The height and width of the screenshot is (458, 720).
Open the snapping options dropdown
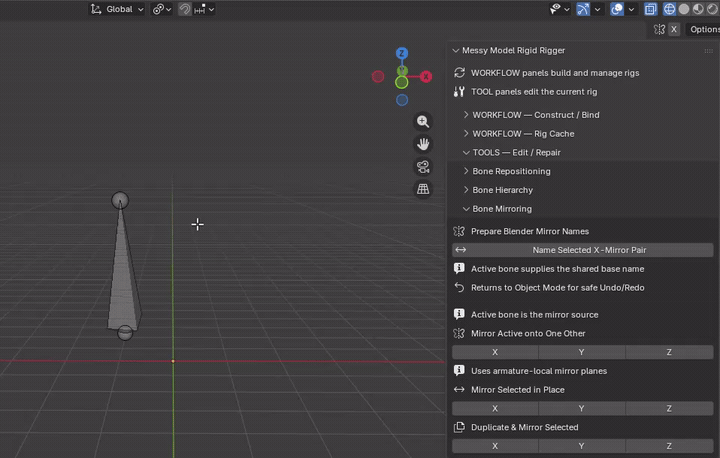[204, 9]
